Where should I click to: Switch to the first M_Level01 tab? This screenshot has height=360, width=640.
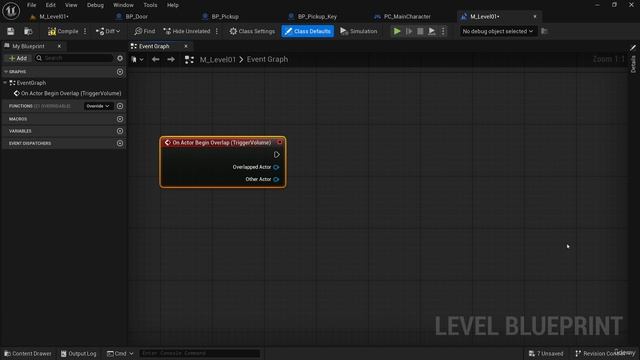pos(54,17)
